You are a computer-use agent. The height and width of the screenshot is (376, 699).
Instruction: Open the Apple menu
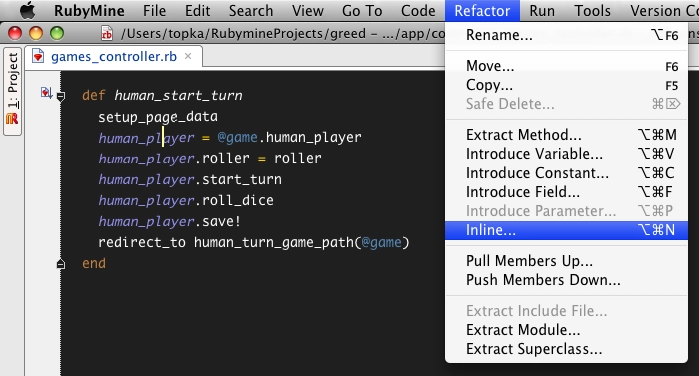[28, 10]
